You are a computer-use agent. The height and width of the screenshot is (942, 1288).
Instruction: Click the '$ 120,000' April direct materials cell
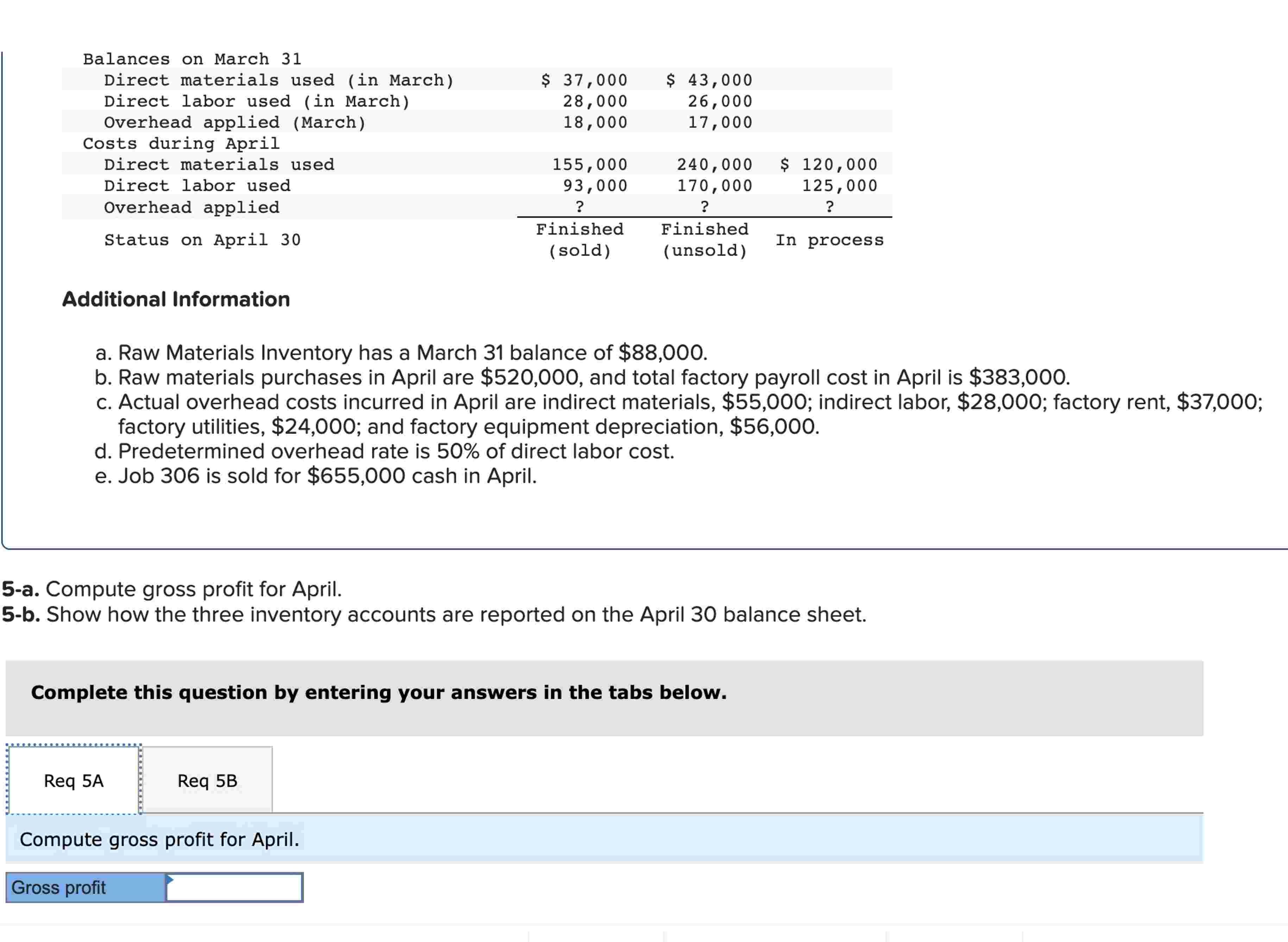[x=828, y=164]
